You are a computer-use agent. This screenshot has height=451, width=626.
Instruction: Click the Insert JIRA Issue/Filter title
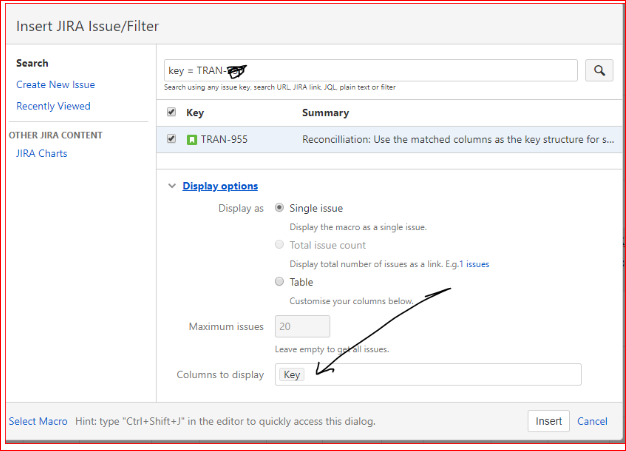click(x=87, y=26)
